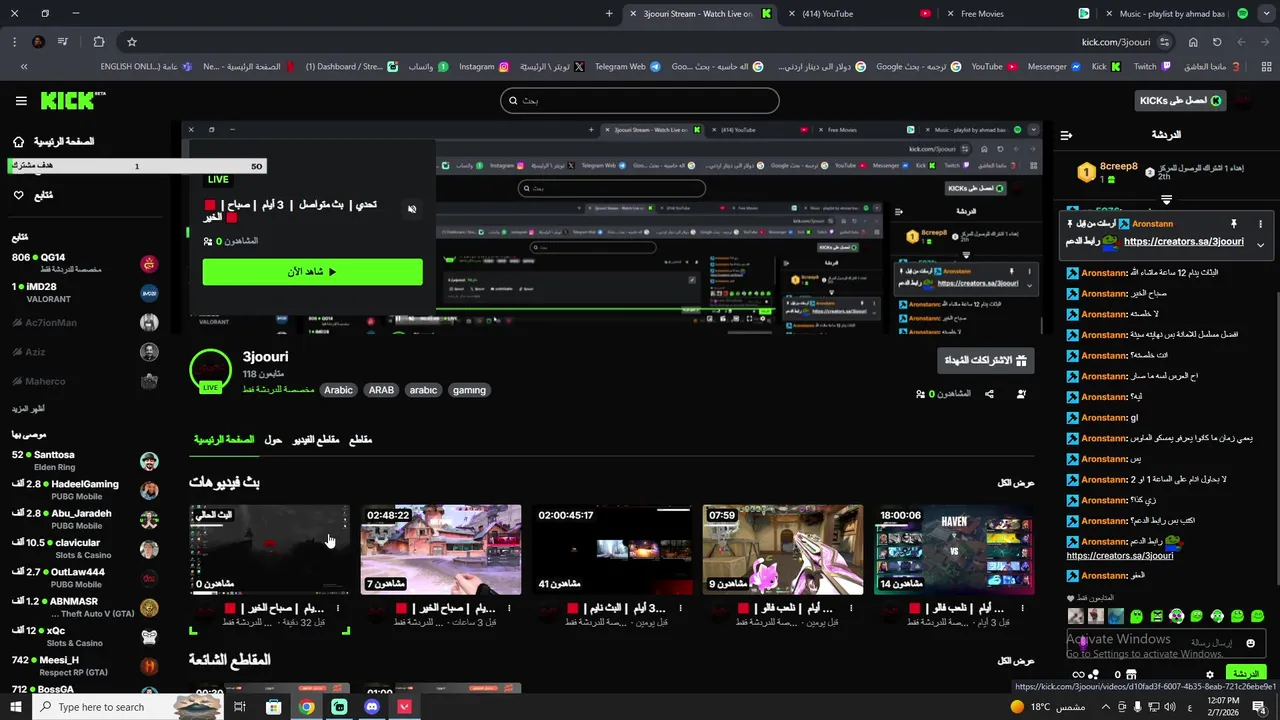Click the Kick search field
This screenshot has width=1280, height=720.
640,100
